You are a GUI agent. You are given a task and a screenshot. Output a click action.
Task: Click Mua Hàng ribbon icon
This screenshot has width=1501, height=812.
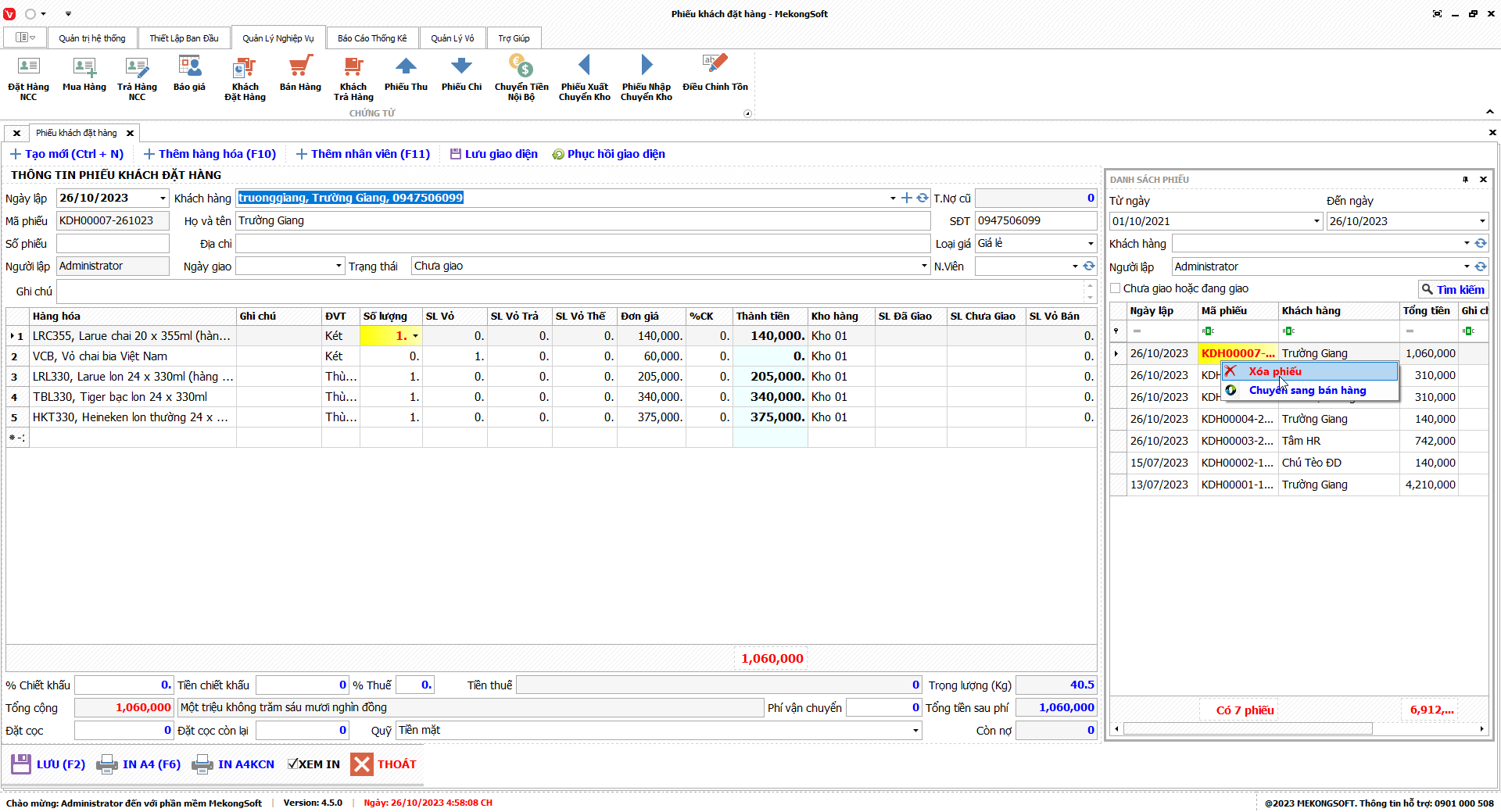coord(84,68)
